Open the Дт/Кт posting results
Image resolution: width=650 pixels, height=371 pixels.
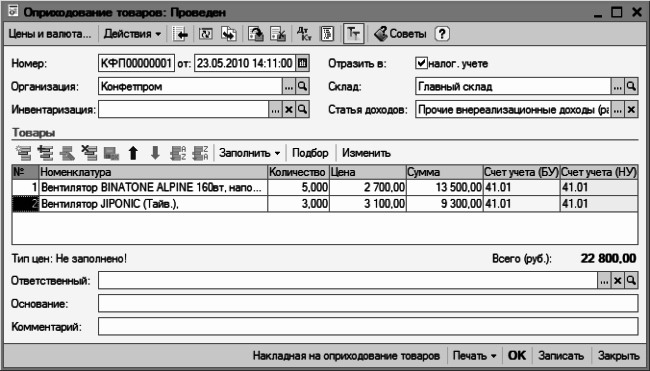304,34
